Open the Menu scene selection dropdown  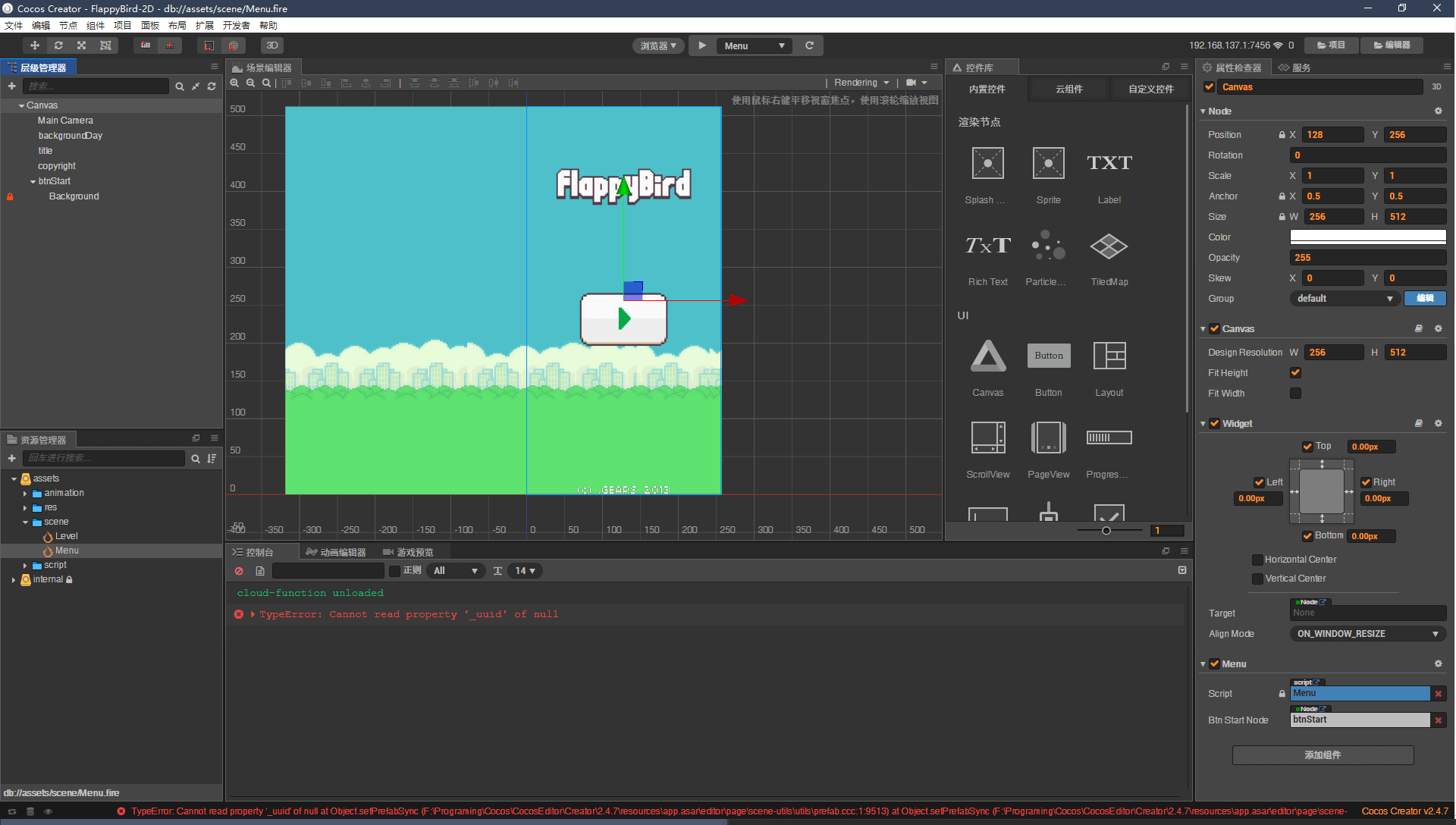click(754, 45)
